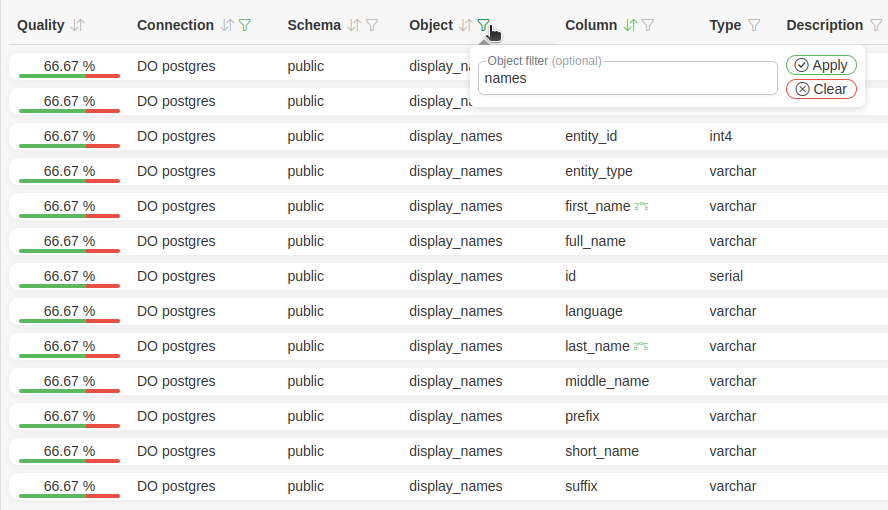Click the quality bar of entity_id row

pos(69,137)
